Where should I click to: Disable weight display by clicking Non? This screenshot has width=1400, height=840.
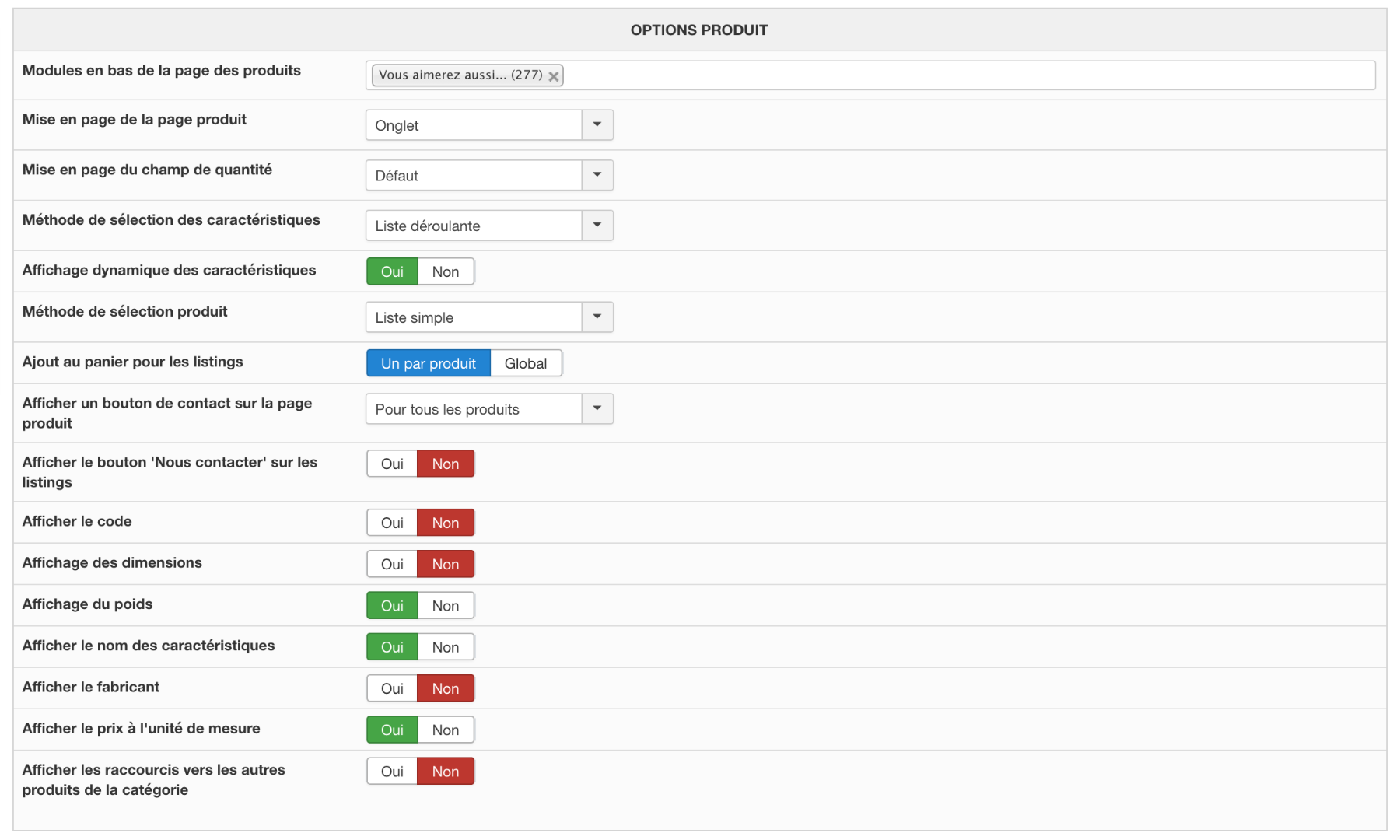coord(446,606)
